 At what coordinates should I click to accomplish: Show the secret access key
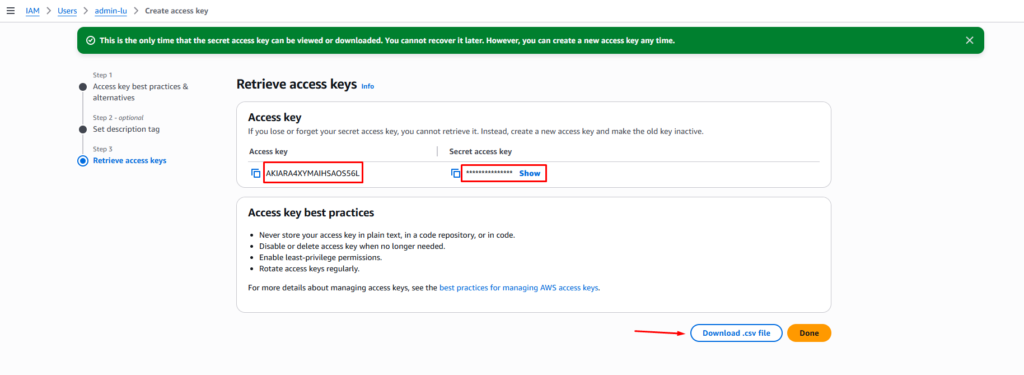[x=530, y=174]
